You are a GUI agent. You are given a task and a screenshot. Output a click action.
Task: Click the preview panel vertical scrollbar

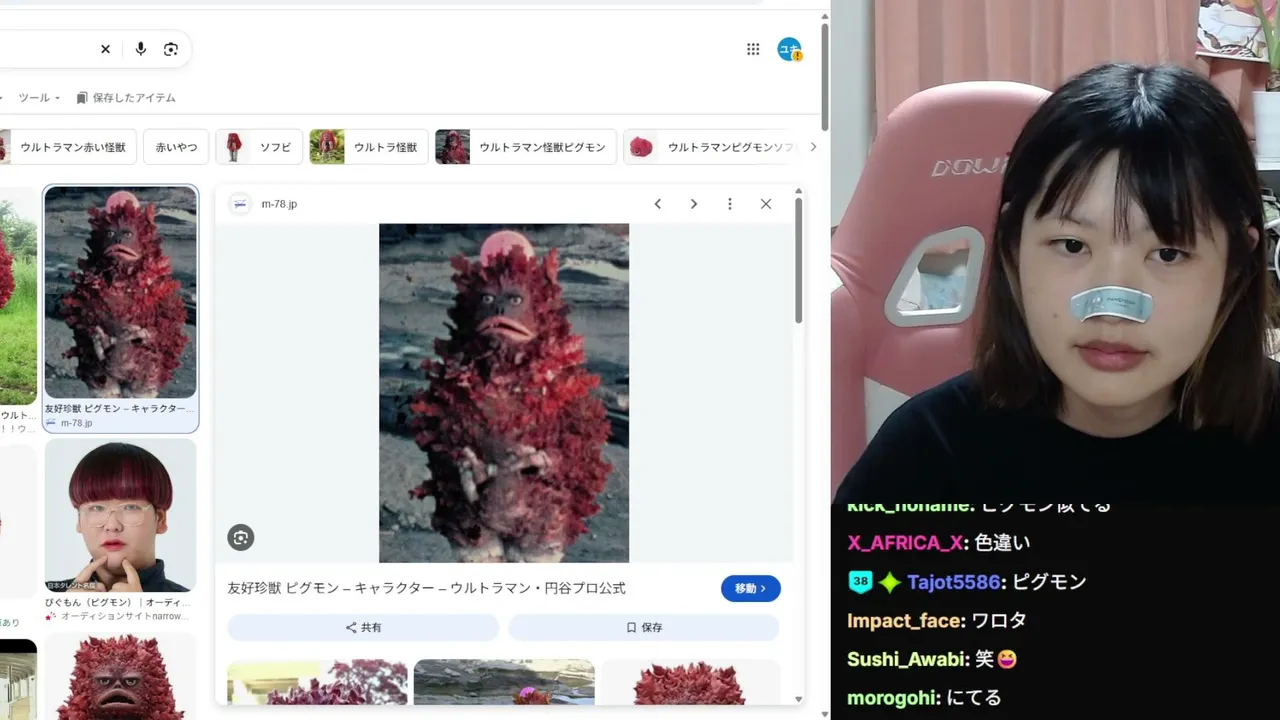point(798,260)
